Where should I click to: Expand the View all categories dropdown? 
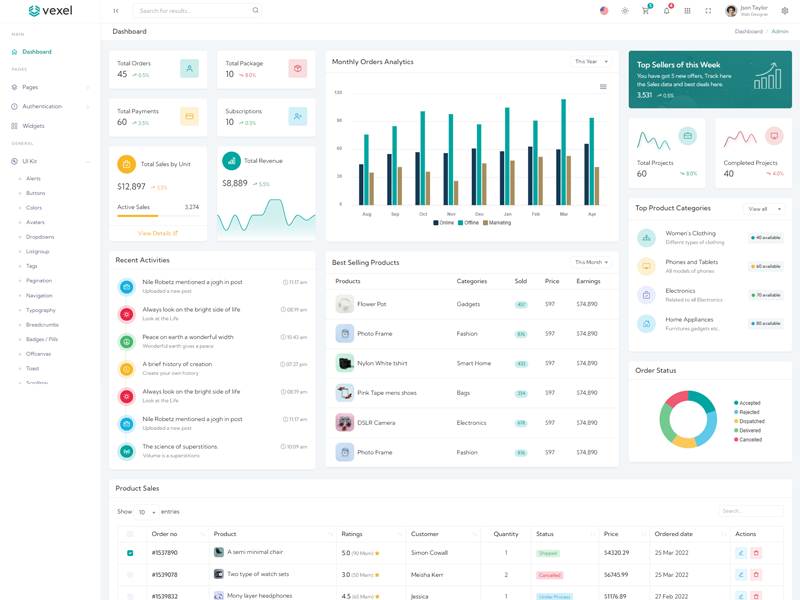tap(764, 209)
